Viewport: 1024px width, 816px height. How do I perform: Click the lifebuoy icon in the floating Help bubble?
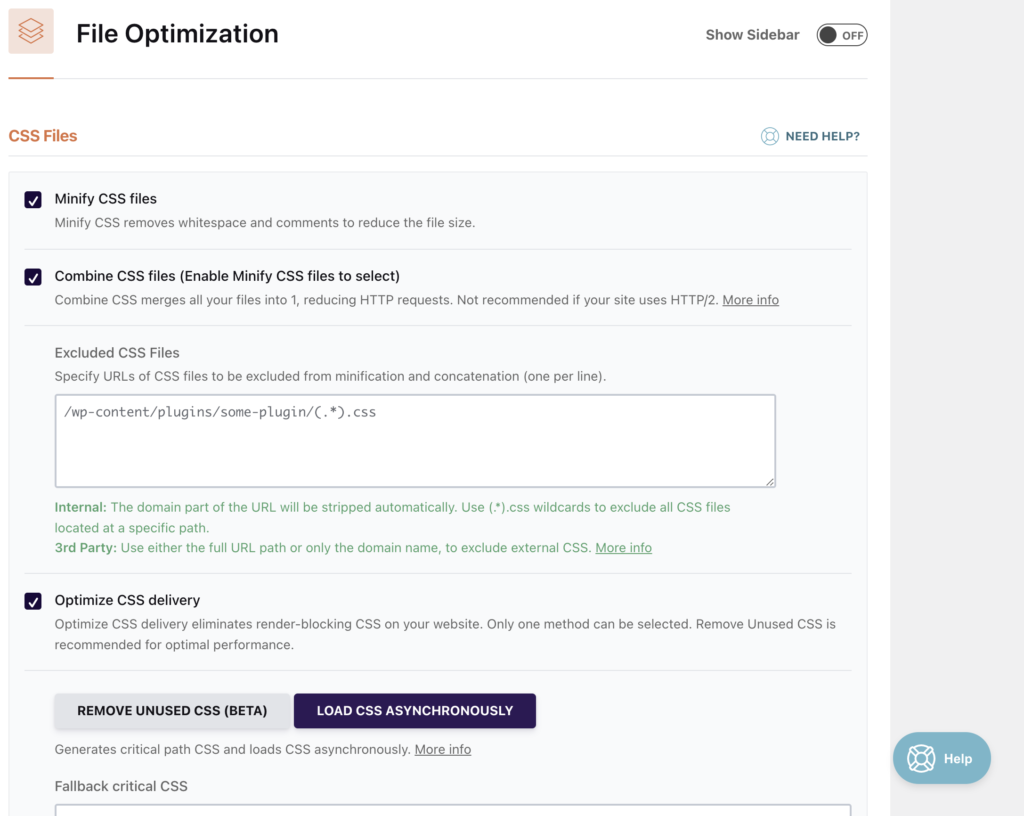pos(921,758)
